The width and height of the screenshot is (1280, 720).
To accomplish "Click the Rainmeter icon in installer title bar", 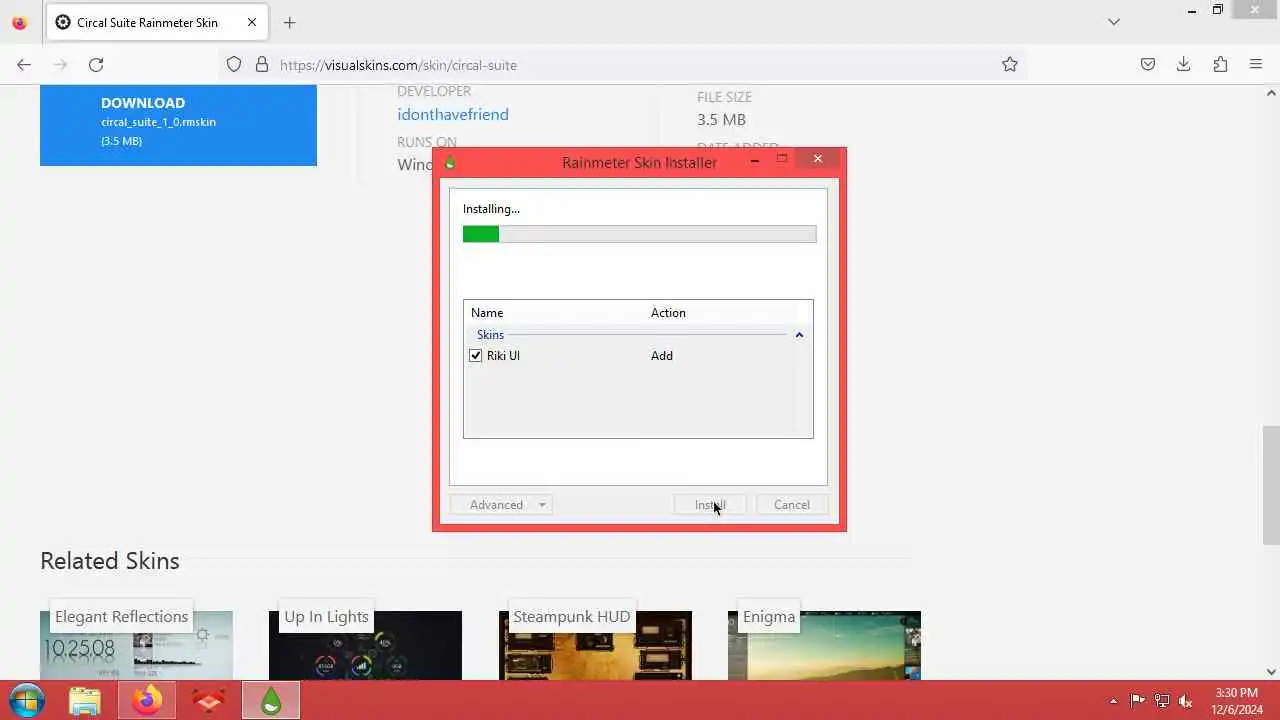I will coord(450,162).
